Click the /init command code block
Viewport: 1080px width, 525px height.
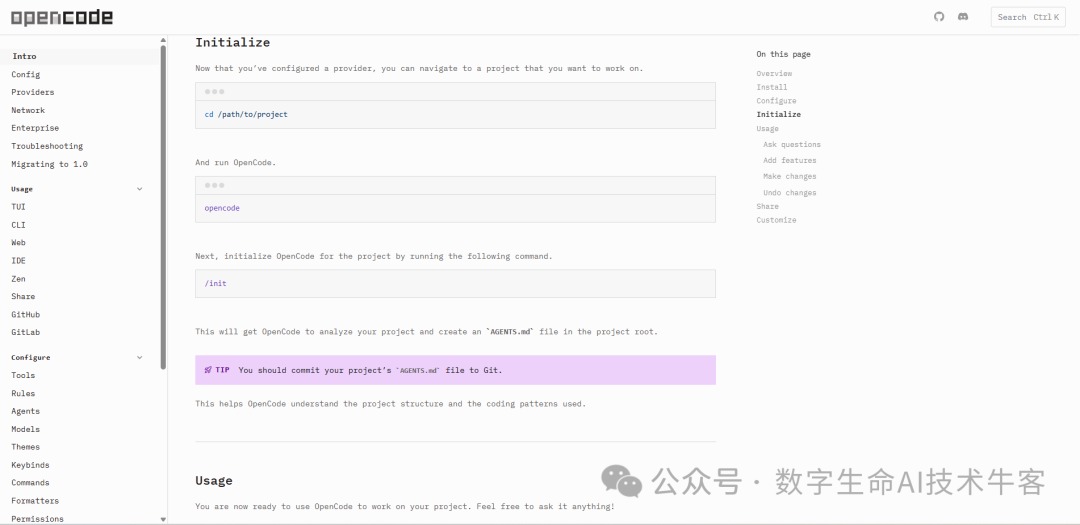click(x=455, y=283)
